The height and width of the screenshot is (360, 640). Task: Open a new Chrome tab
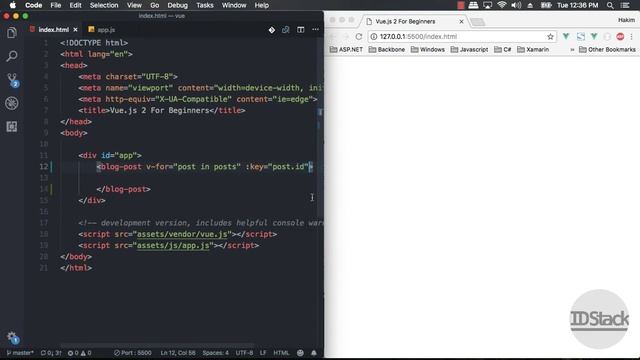point(477,22)
